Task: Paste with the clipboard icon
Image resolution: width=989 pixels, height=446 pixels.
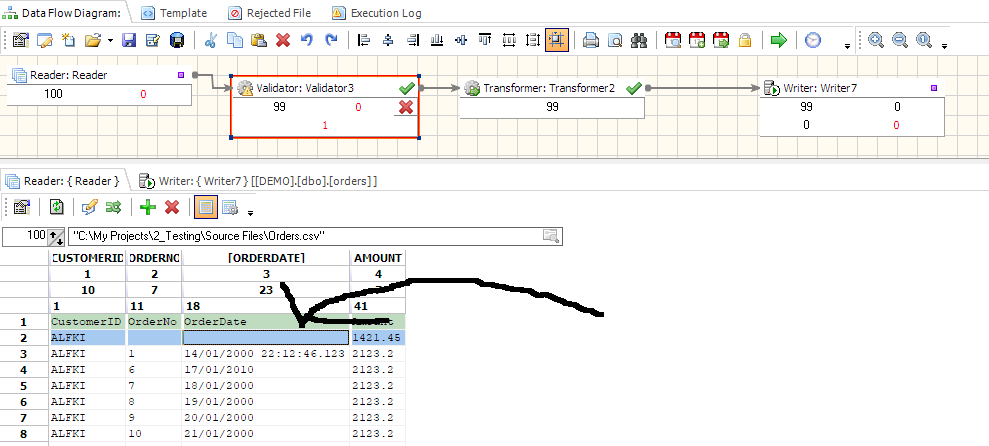Action: pos(259,40)
